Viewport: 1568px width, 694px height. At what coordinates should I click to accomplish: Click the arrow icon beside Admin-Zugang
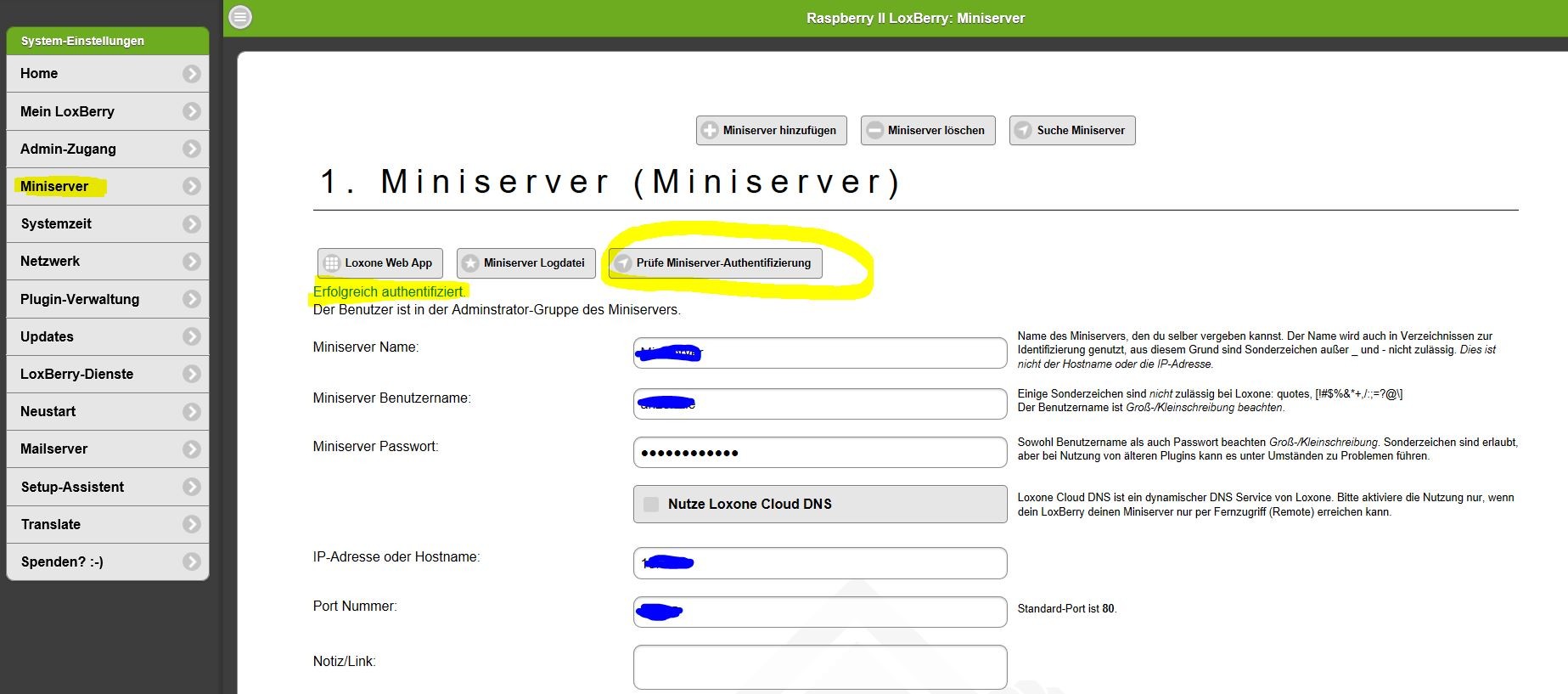[192, 149]
